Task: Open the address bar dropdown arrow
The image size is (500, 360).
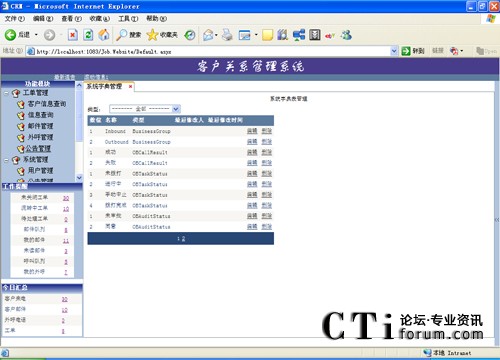Action: click(x=394, y=51)
